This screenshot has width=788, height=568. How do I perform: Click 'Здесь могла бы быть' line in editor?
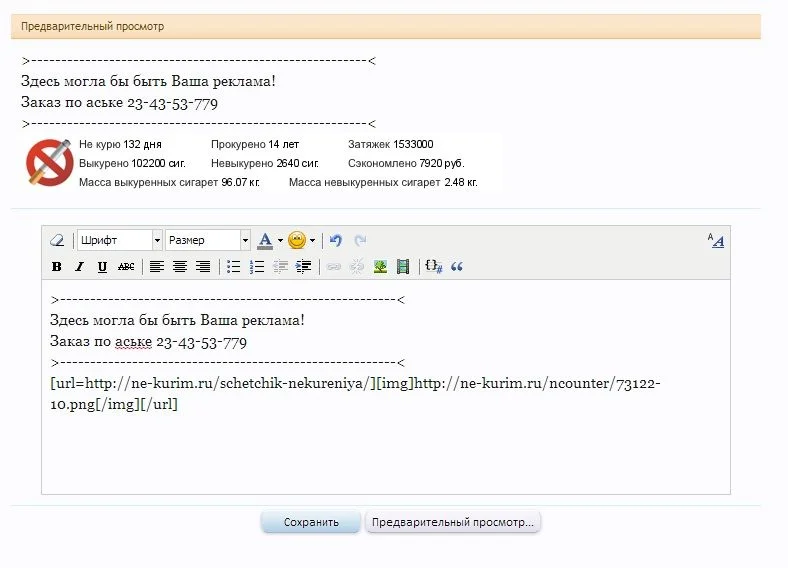[x=177, y=320]
